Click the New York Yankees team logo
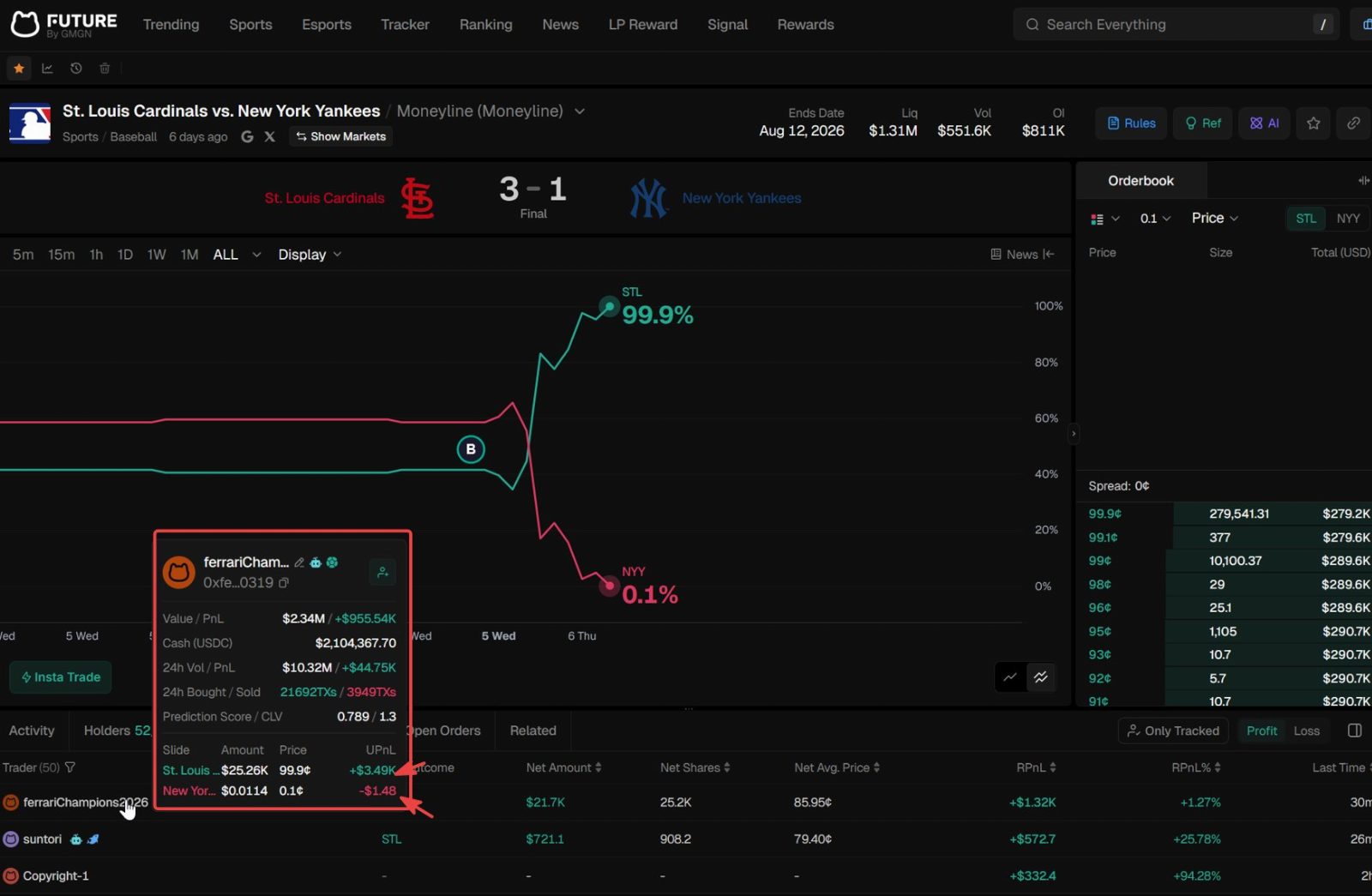 click(x=648, y=198)
